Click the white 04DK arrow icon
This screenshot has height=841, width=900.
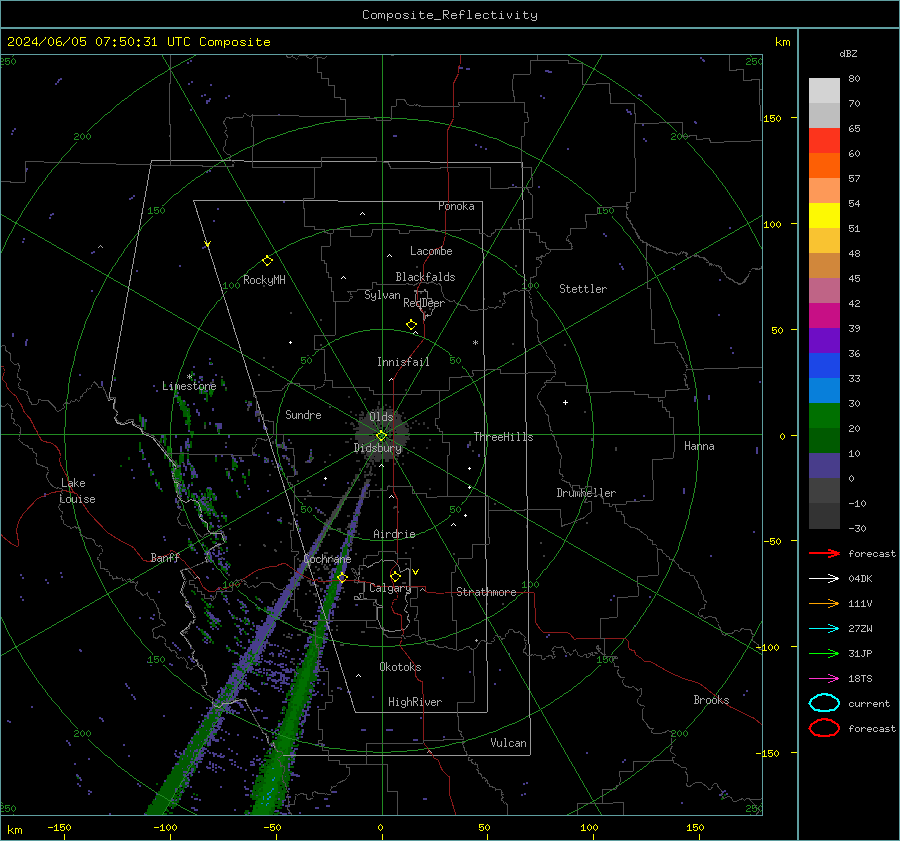tap(824, 578)
